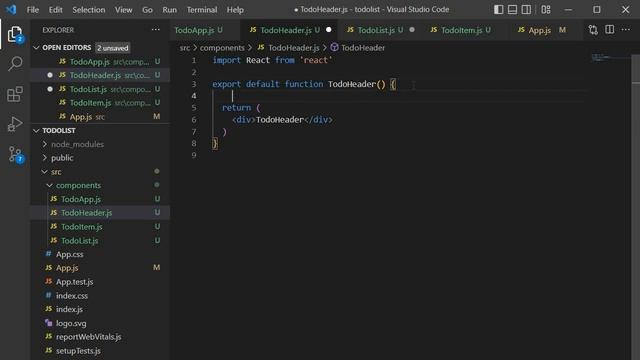Toggle the secondary side bar layout icon
The width and height of the screenshot is (640, 360).
(x=527, y=9)
